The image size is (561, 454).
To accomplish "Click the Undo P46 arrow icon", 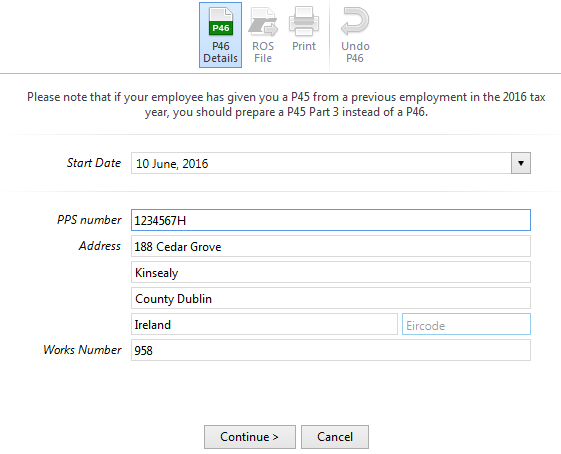I will 355,22.
